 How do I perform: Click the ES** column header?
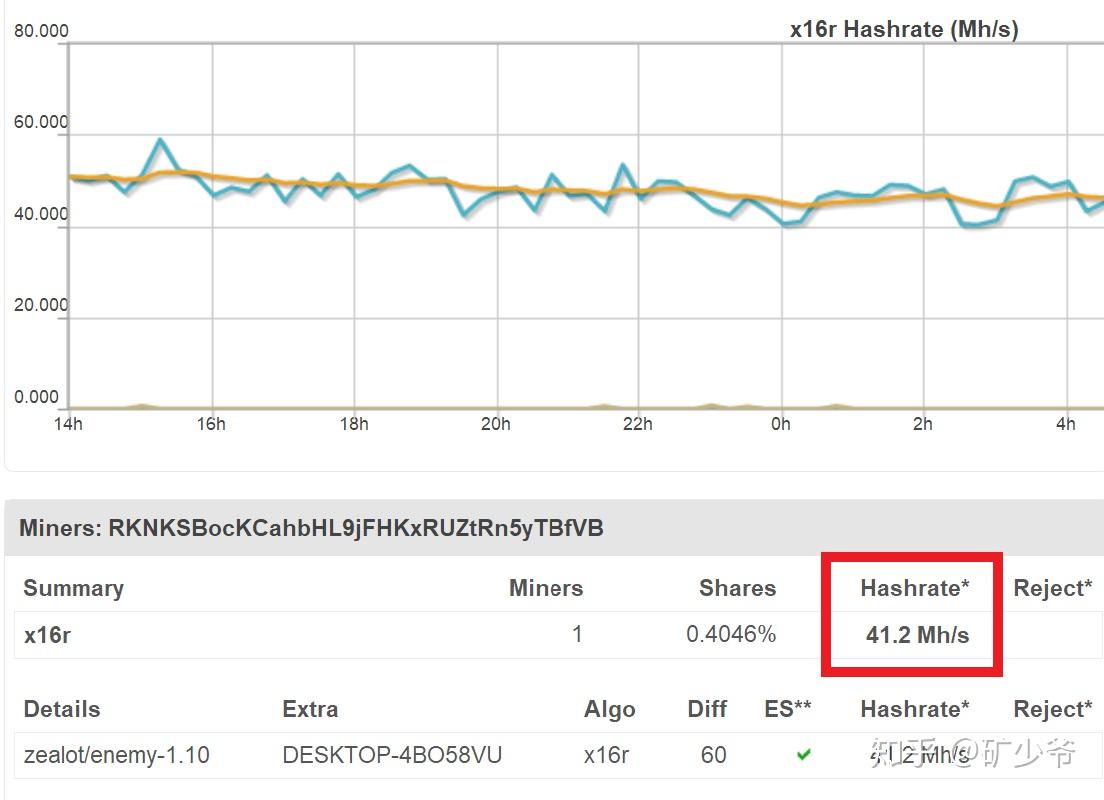788,709
